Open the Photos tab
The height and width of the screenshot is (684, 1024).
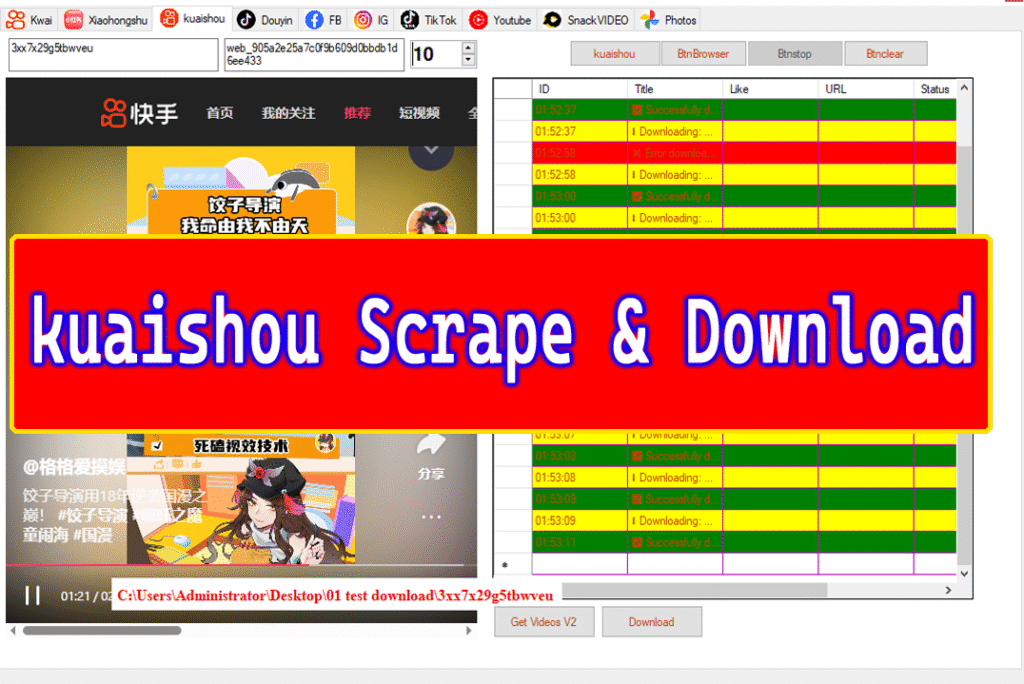tap(669, 20)
